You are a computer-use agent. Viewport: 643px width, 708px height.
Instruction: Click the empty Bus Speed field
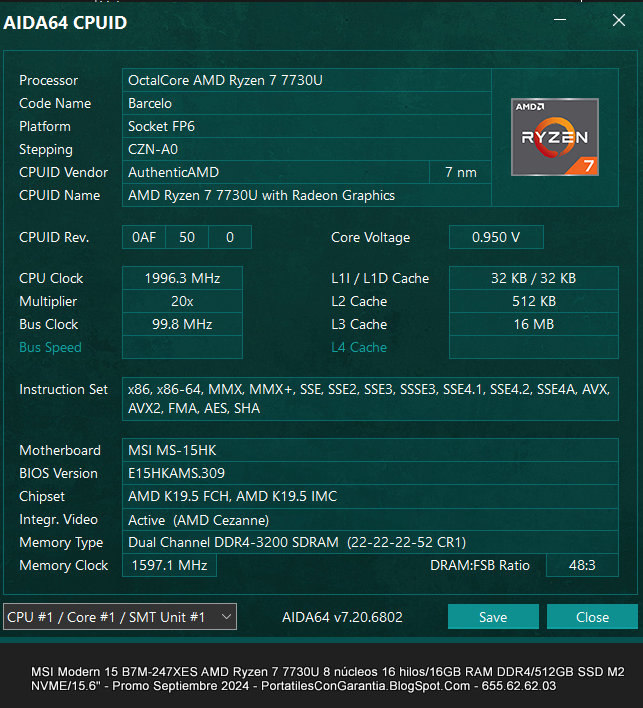(182, 347)
